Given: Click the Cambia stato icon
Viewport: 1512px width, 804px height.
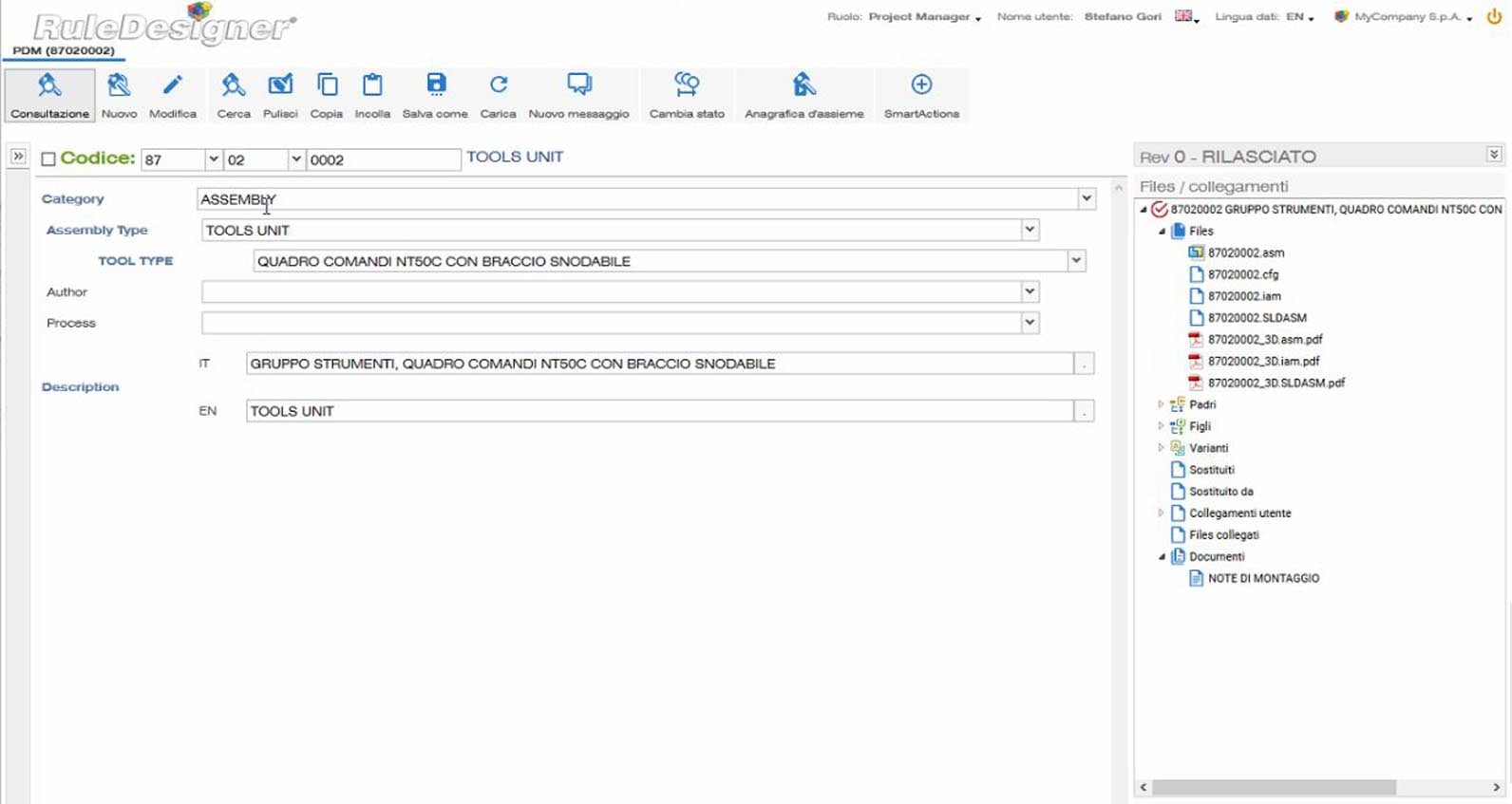Looking at the screenshot, I should click(x=687, y=84).
